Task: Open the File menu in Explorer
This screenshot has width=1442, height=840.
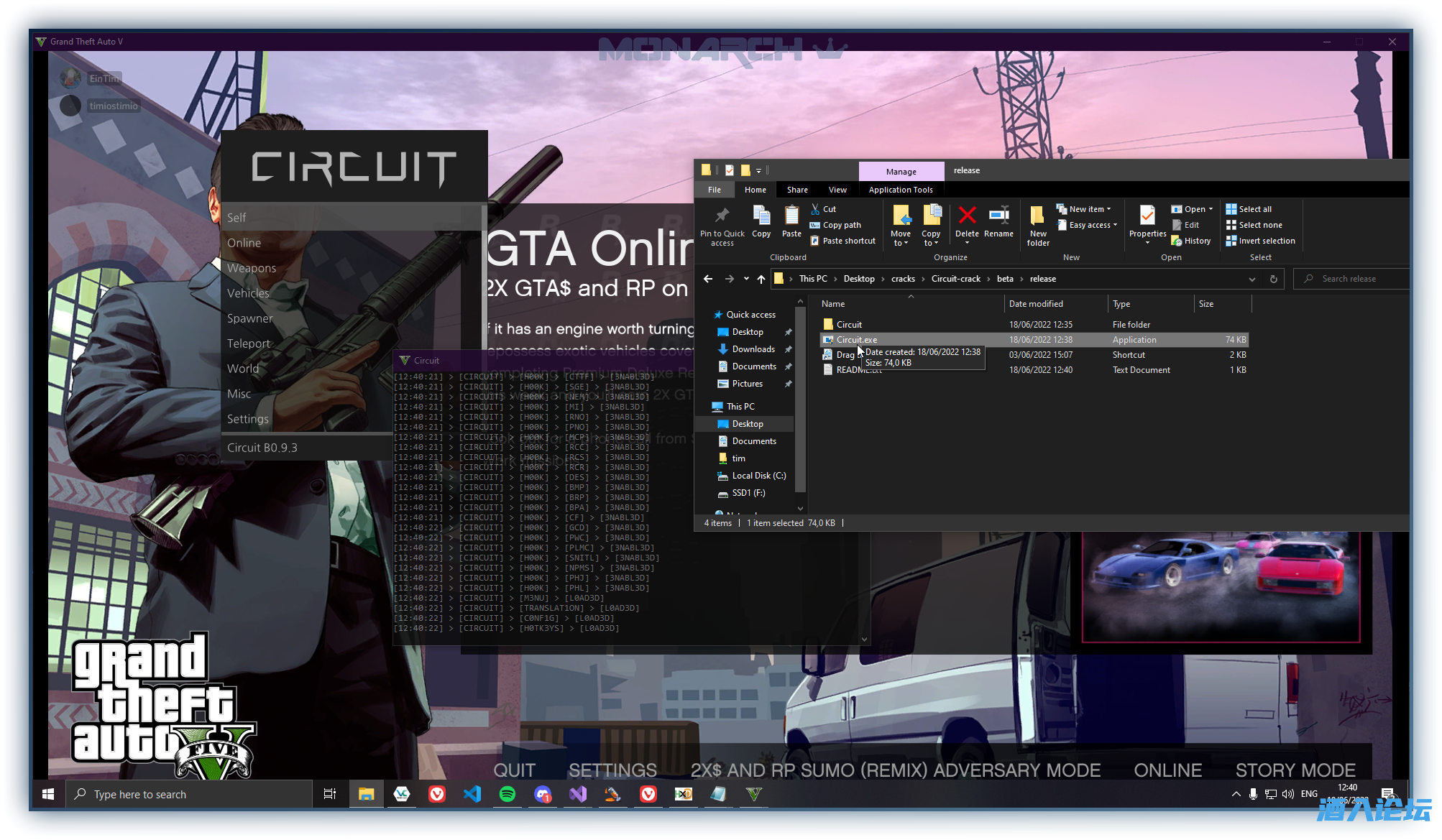Action: point(715,190)
